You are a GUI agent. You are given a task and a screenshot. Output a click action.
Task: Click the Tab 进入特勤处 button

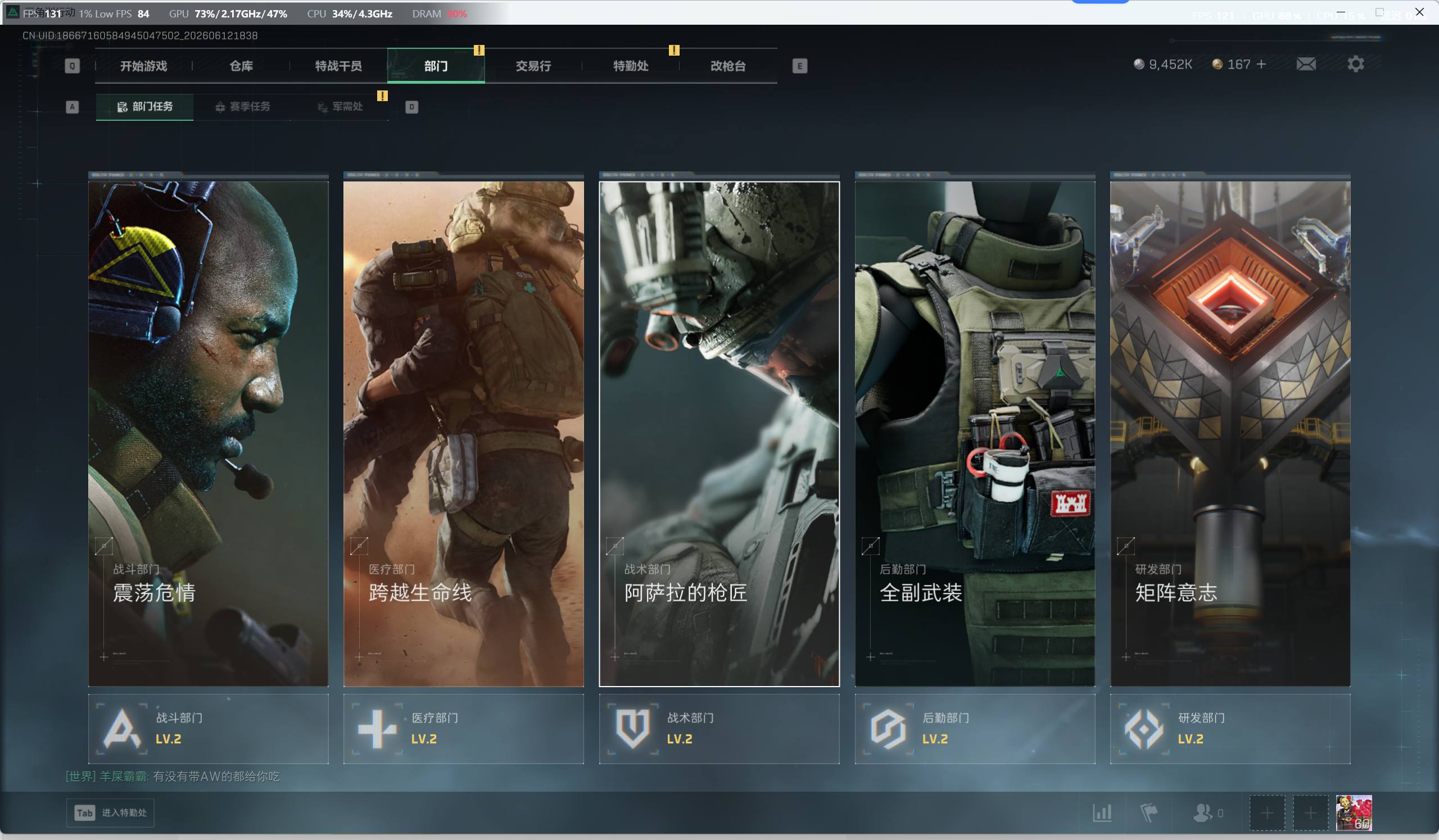(110, 812)
